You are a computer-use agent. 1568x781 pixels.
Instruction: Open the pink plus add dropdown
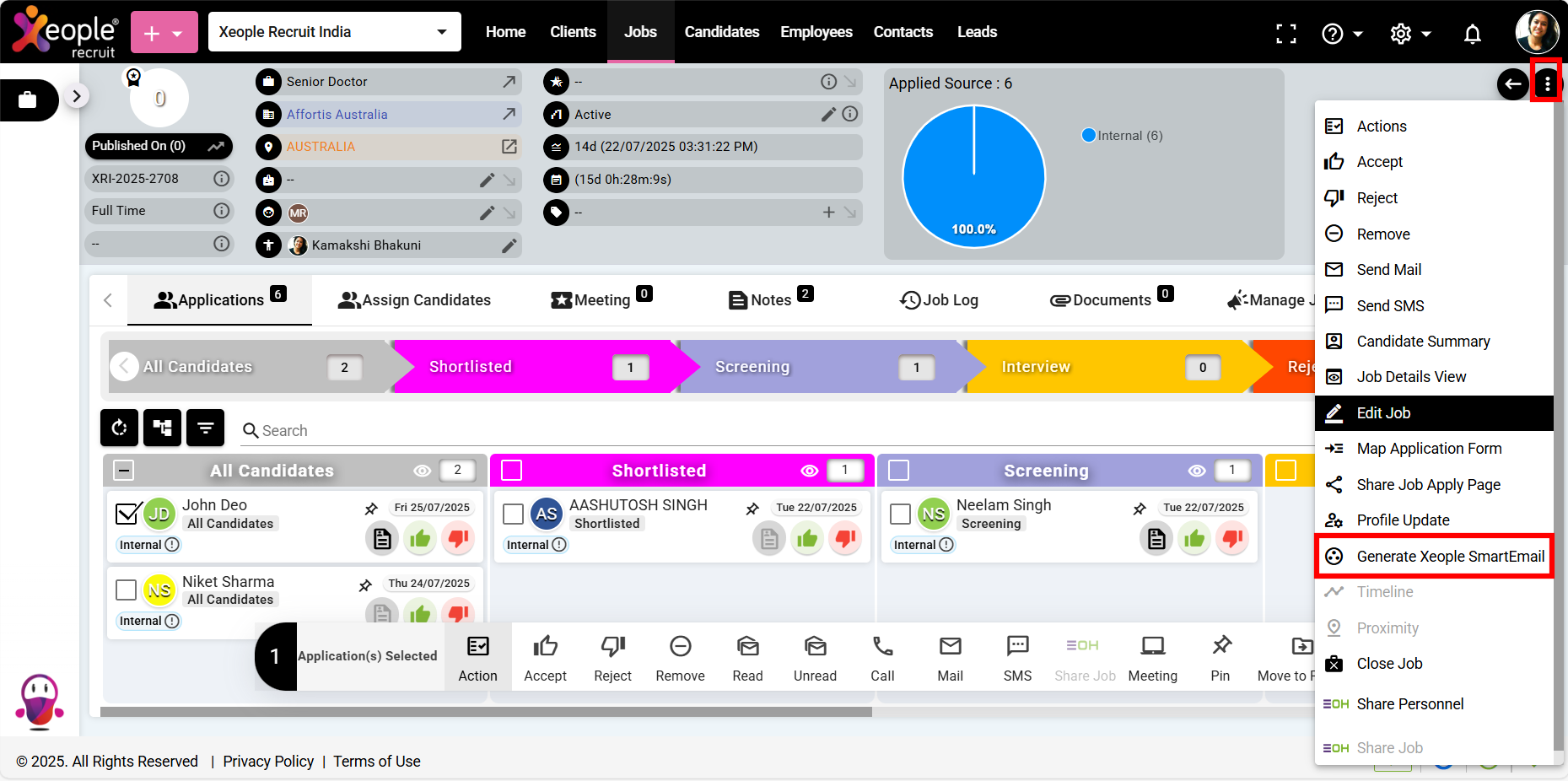164,33
